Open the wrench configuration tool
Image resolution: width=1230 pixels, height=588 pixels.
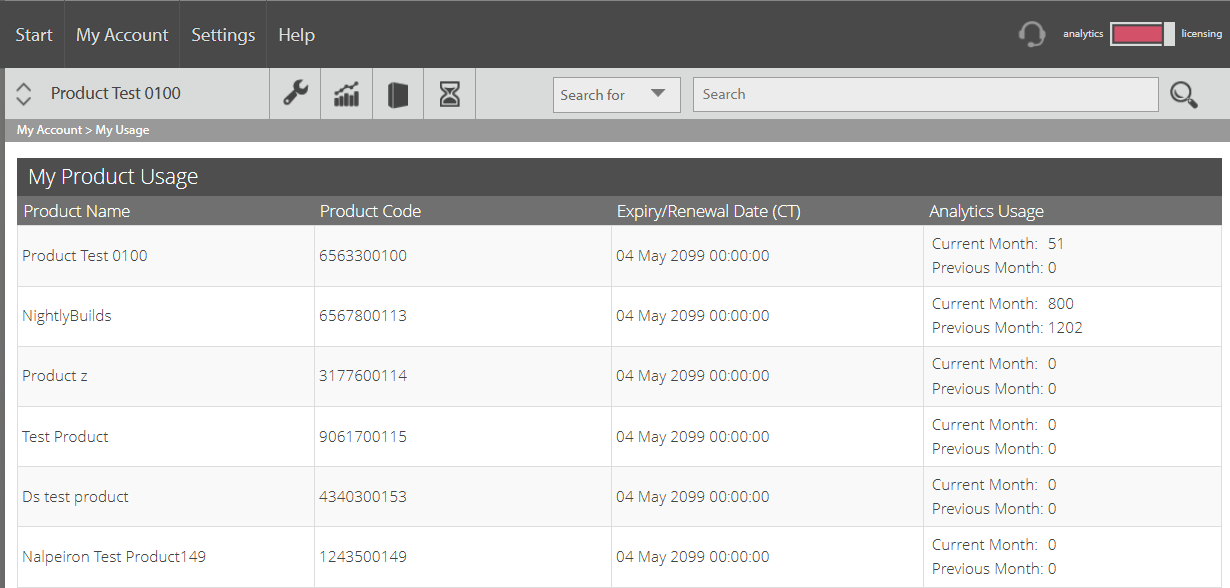coord(295,94)
